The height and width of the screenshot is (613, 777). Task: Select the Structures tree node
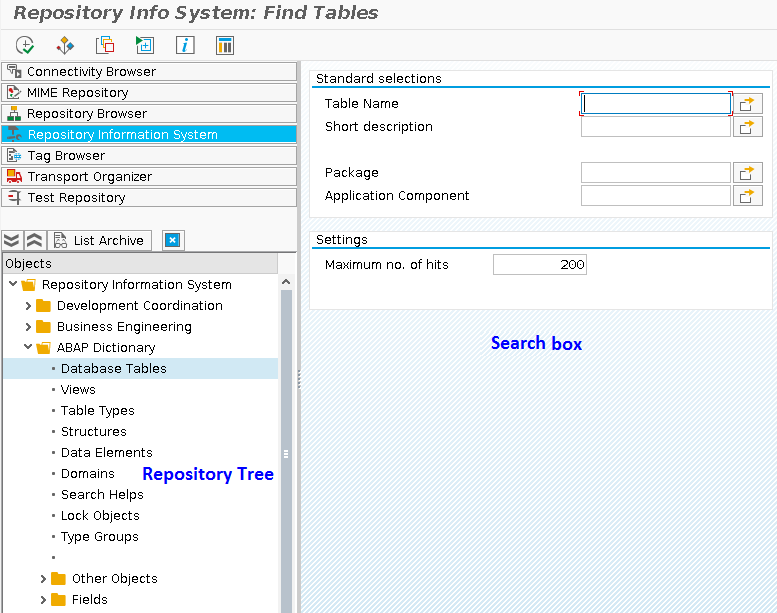tap(94, 432)
